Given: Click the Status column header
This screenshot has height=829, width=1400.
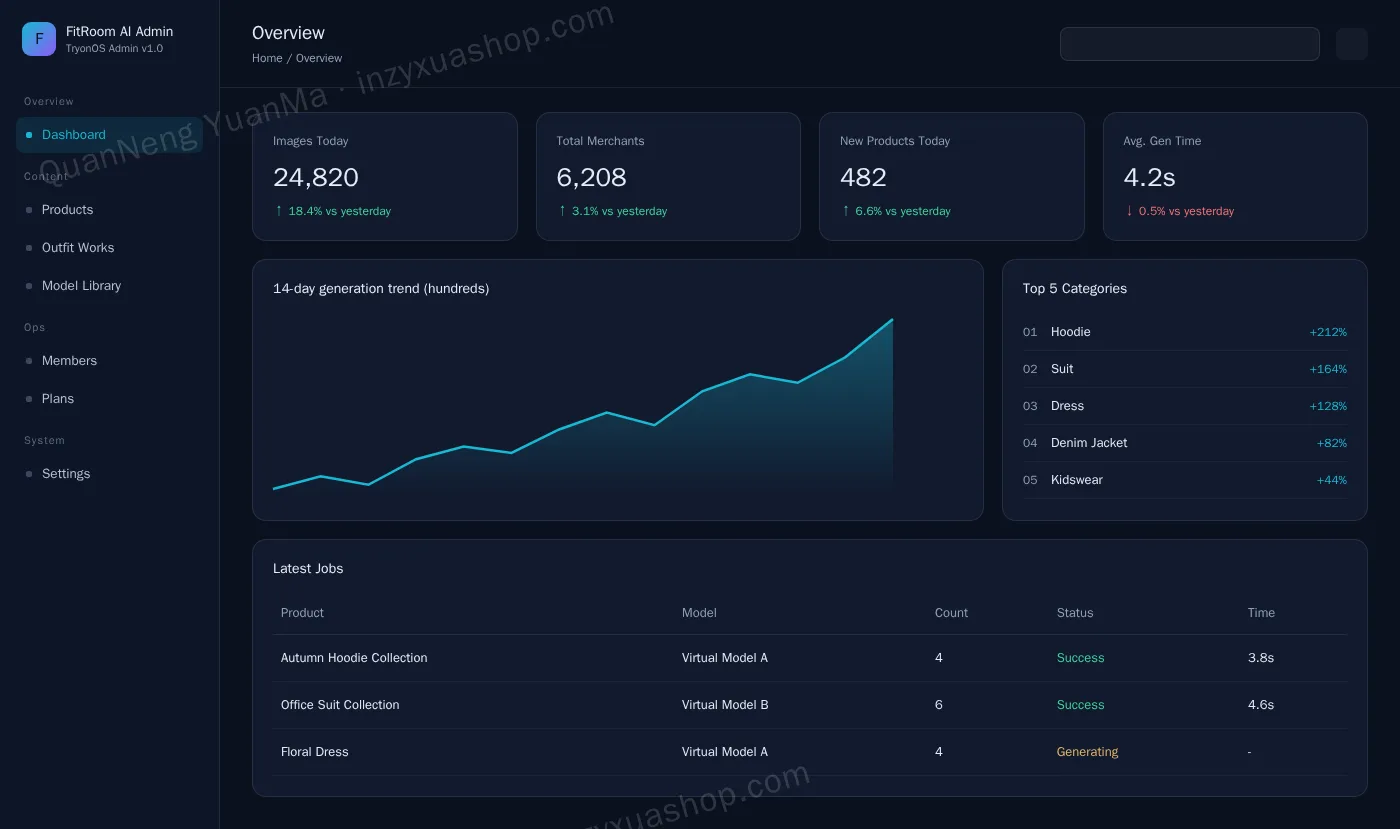Looking at the screenshot, I should tap(1075, 613).
